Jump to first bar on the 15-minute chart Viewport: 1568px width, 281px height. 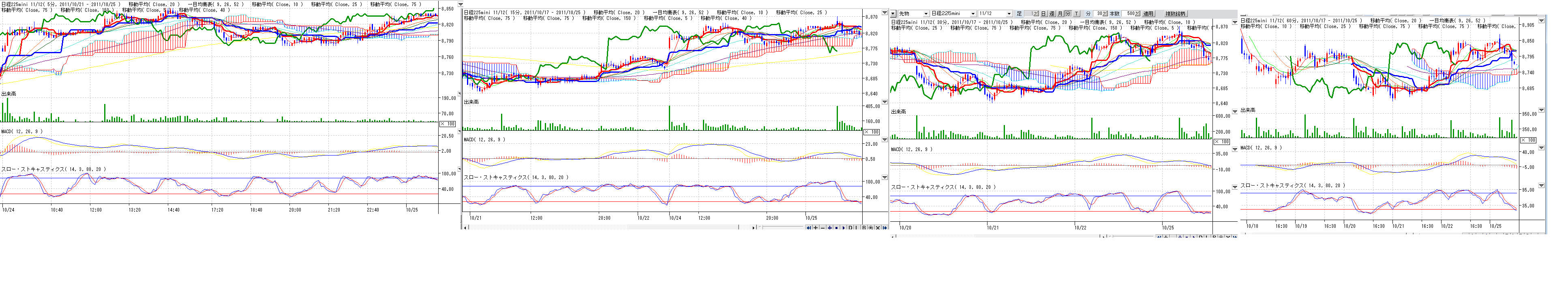click(809, 228)
